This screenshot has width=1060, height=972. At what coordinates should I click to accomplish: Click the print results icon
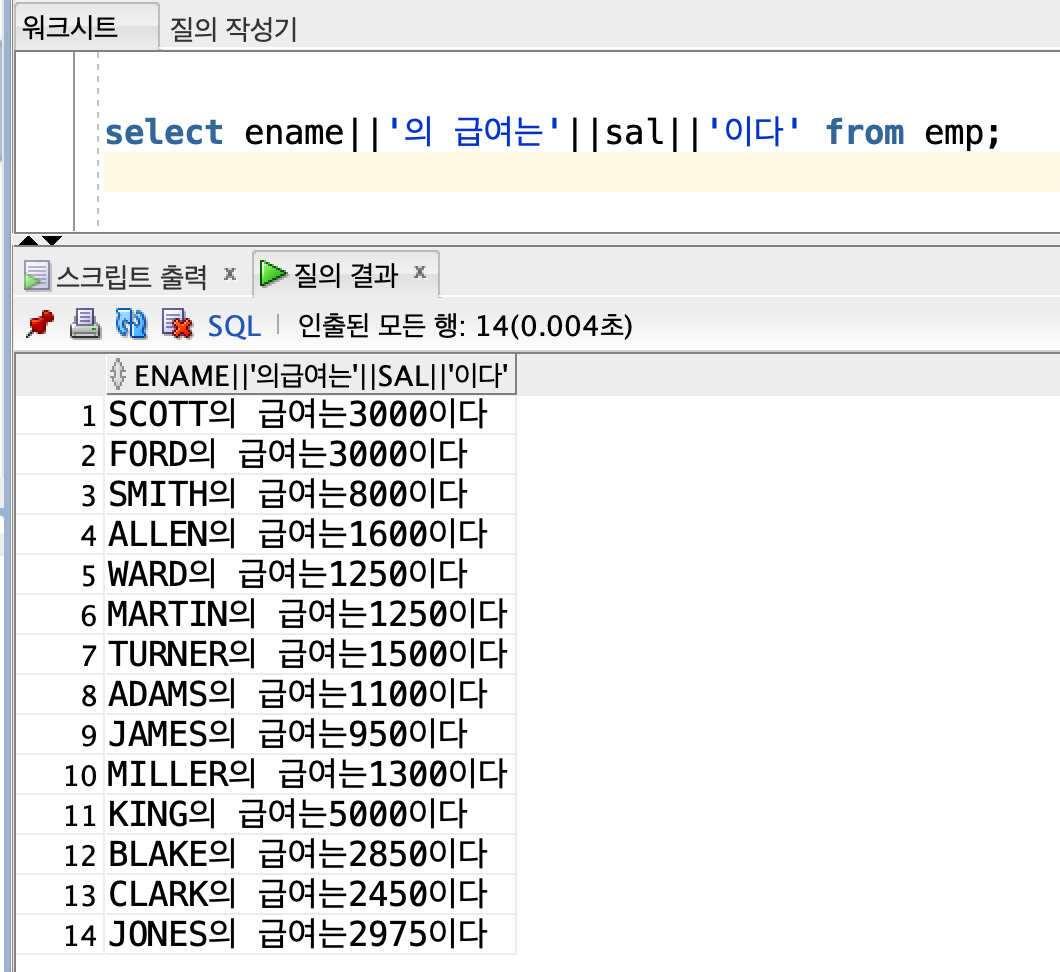[85, 324]
